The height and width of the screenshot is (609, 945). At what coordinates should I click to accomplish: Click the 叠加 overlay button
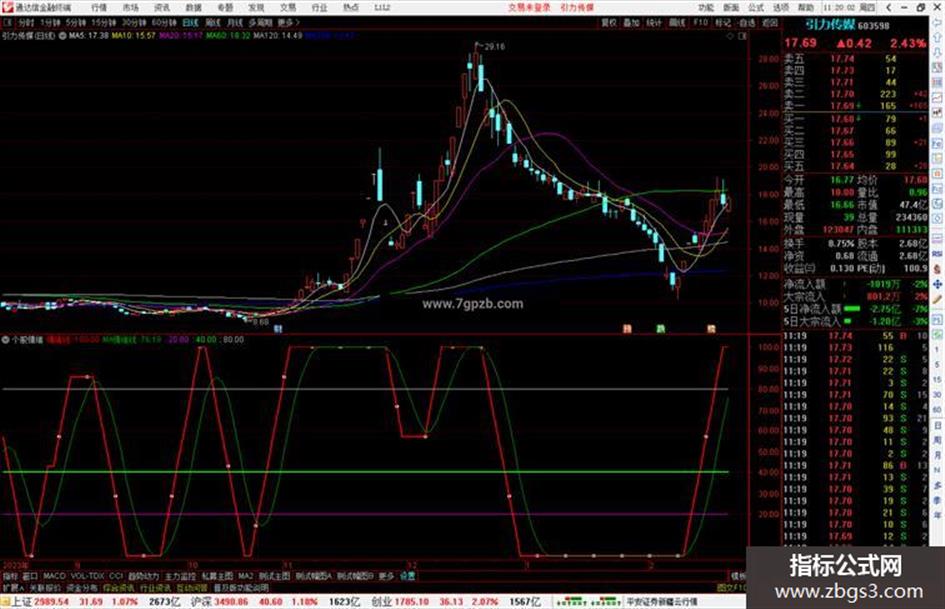631,22
